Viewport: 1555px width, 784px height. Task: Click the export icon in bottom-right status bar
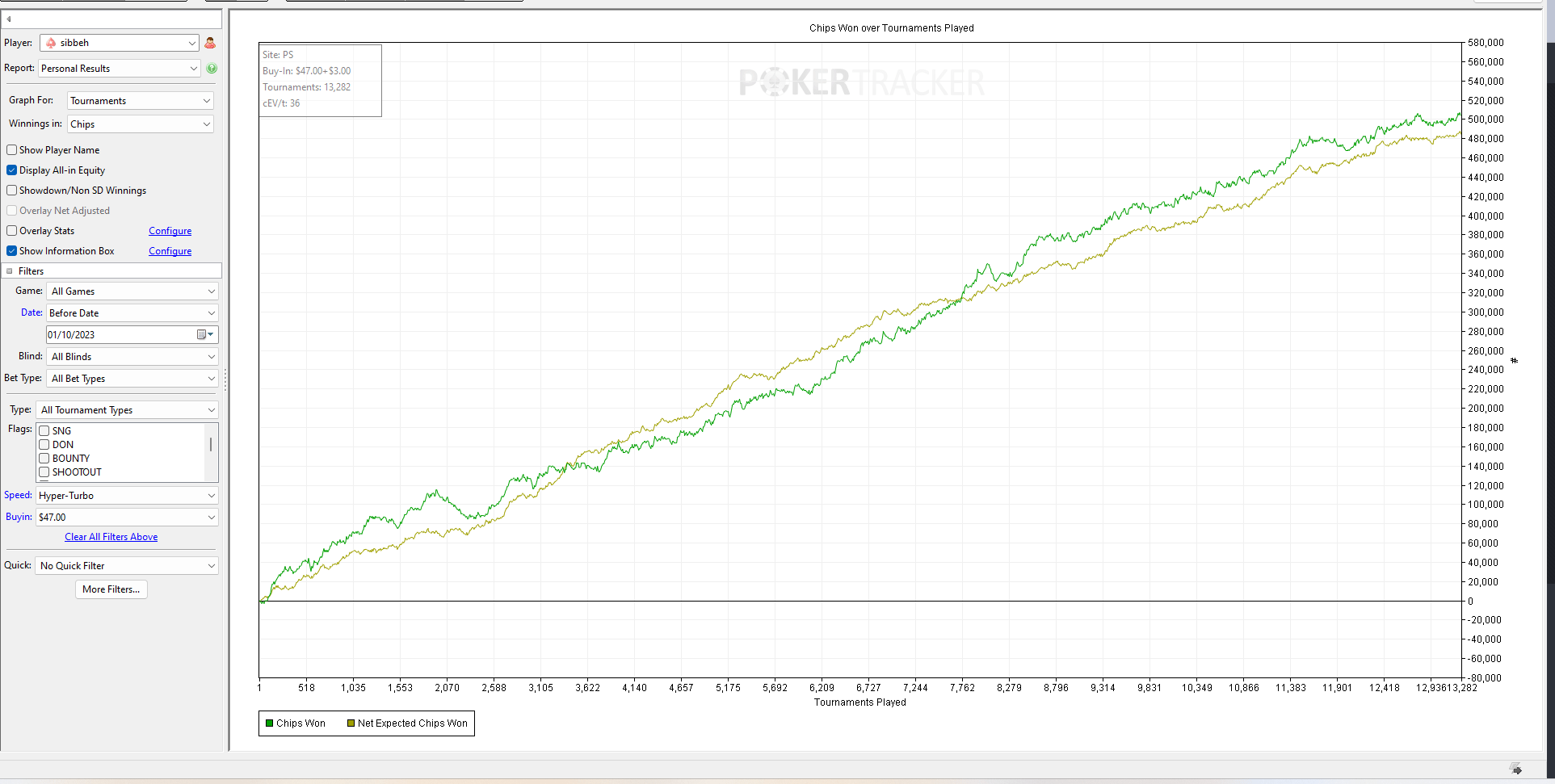coord(1515,768)
